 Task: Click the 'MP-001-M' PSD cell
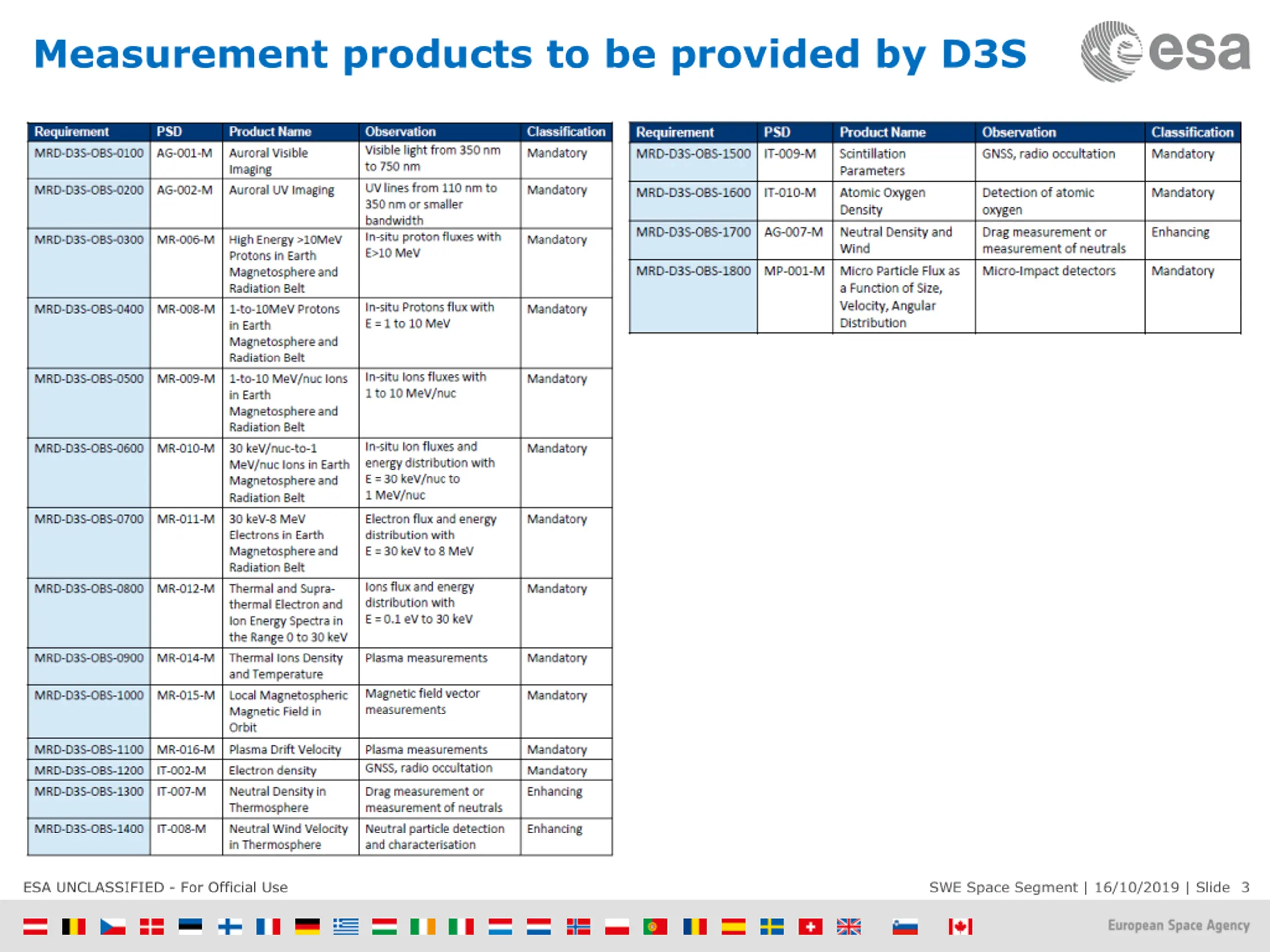click(795, 296)
